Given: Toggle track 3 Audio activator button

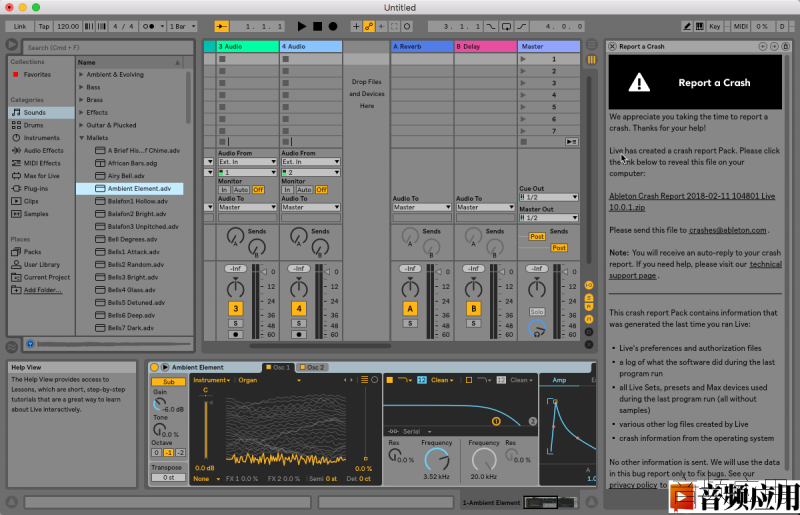Looking at the screenshot, I should pos(235,308).
